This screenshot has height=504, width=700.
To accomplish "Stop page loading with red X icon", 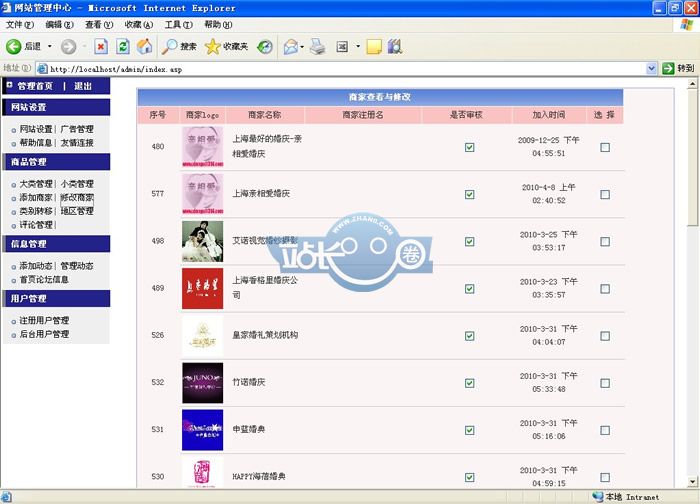I will click(101, 46).
